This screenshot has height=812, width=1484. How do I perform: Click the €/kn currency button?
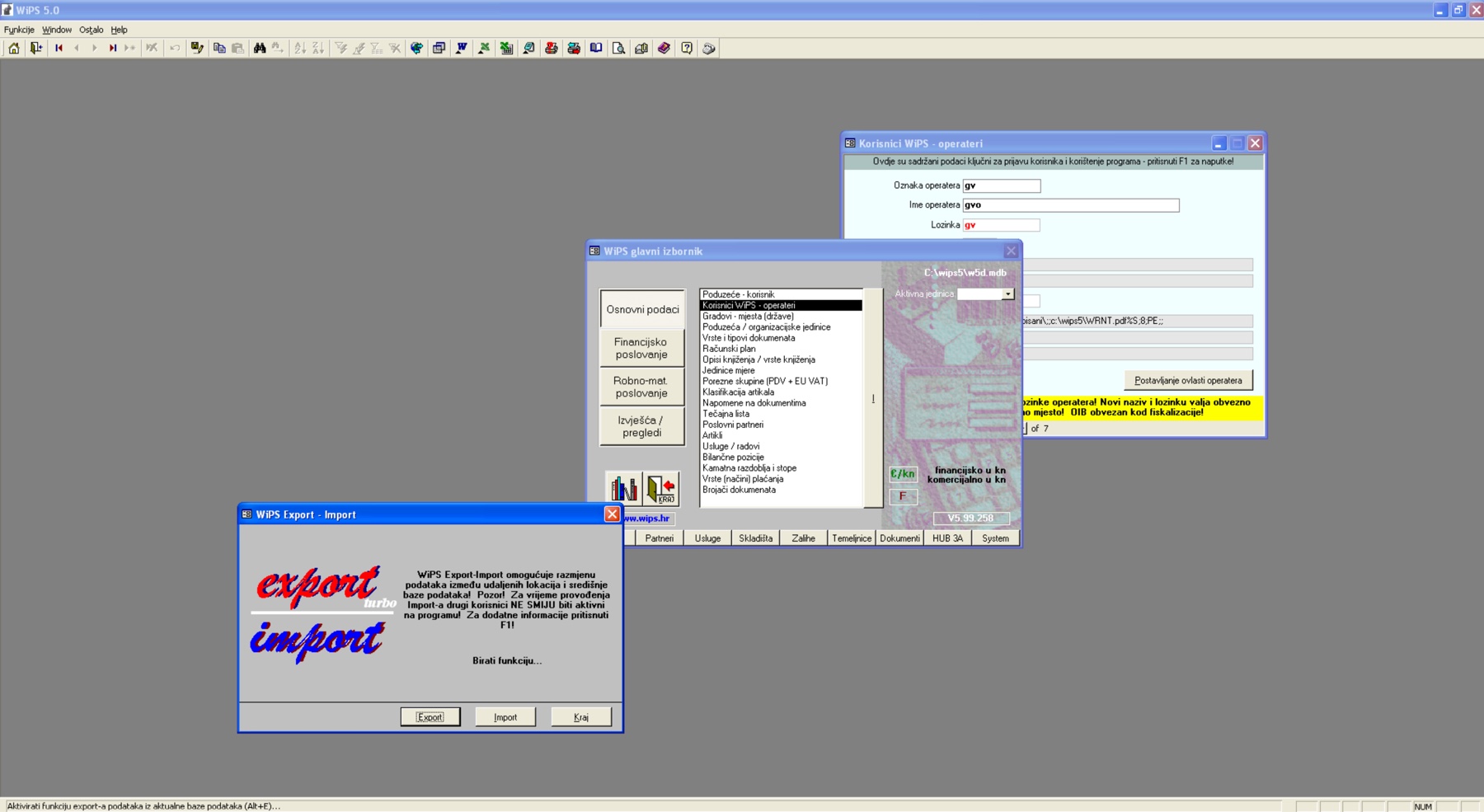903,474
